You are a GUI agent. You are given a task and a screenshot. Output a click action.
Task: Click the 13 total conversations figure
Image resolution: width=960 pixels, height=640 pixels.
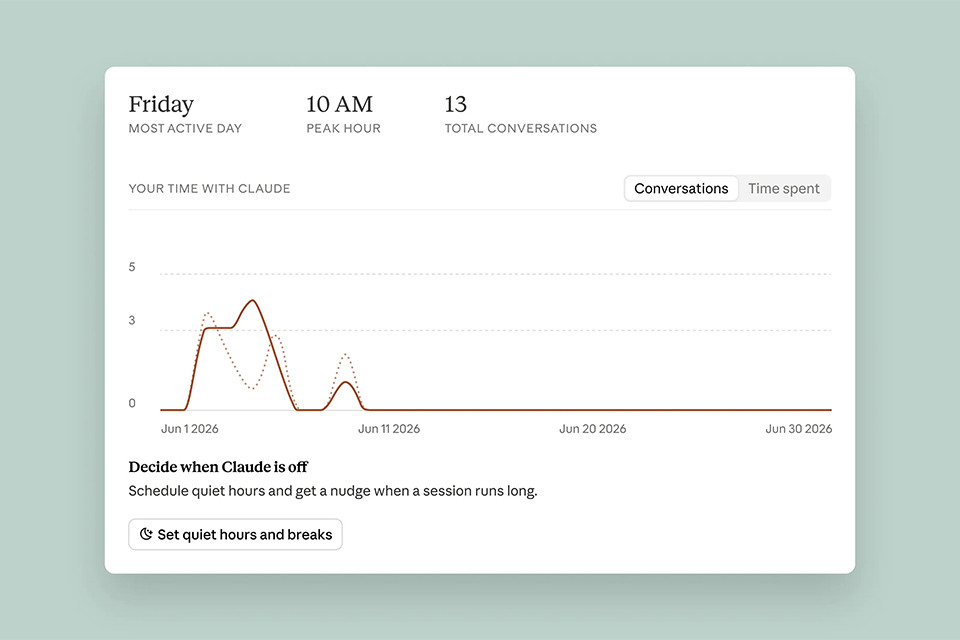coord(456,104)
